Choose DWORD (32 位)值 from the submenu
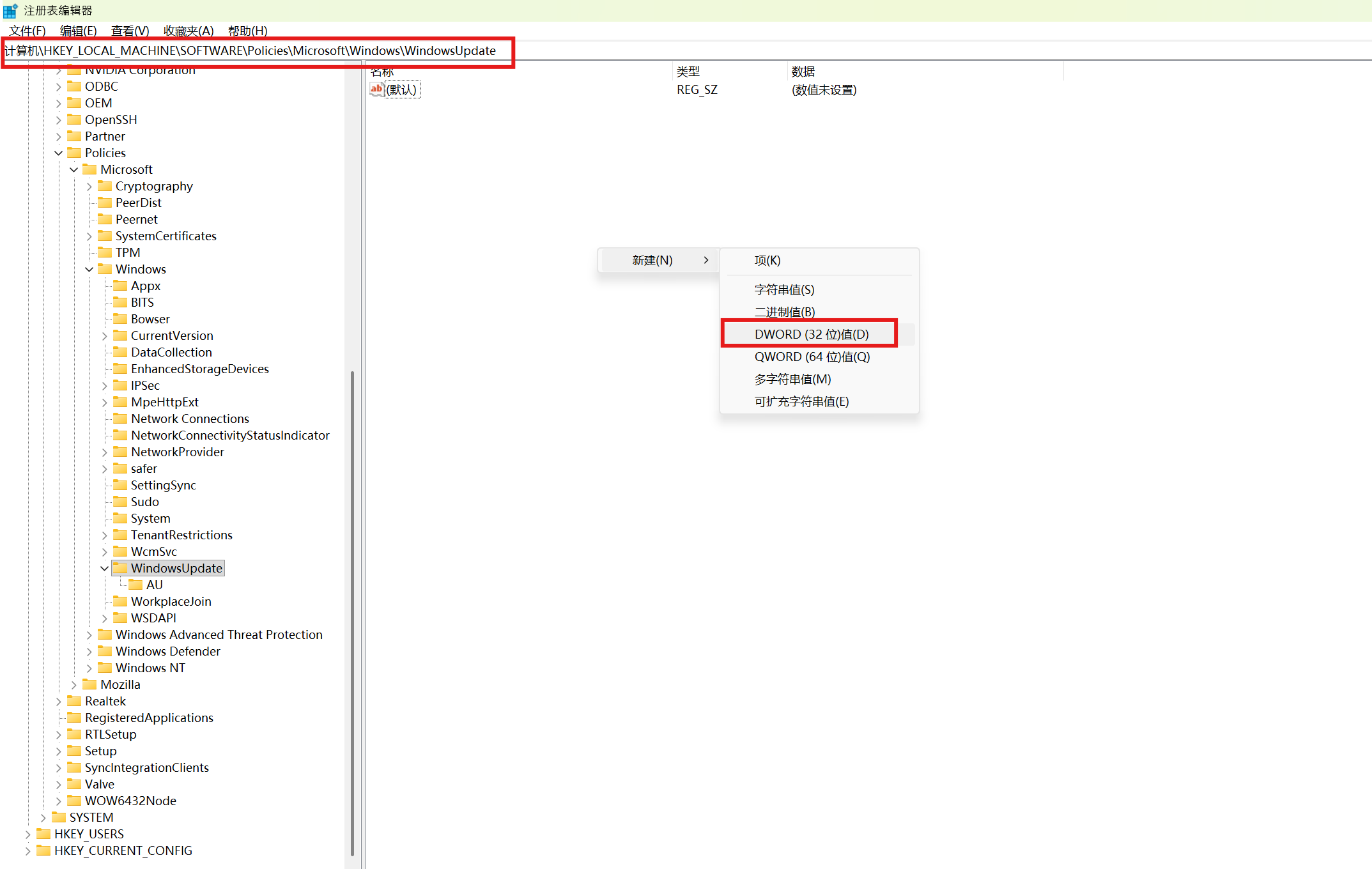 [x=812, y=334]
